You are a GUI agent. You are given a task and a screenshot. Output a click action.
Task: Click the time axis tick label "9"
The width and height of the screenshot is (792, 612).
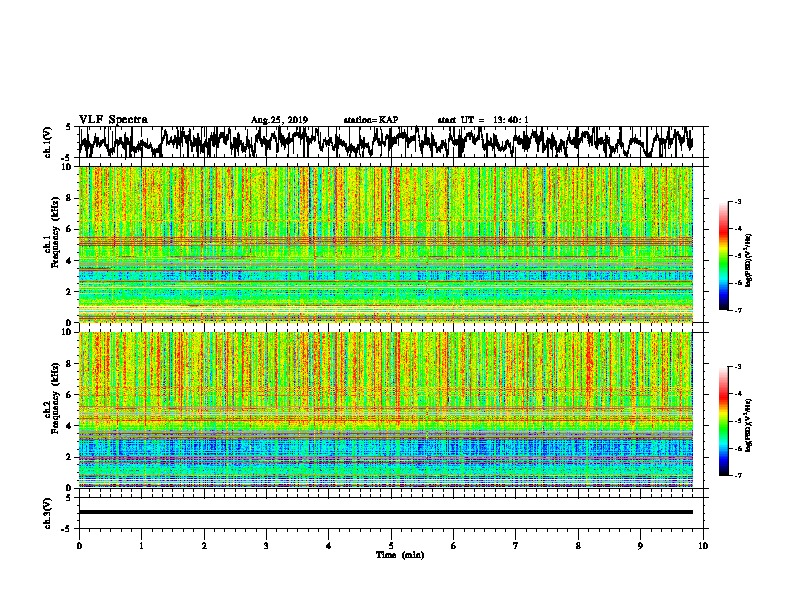click(640, 546)
